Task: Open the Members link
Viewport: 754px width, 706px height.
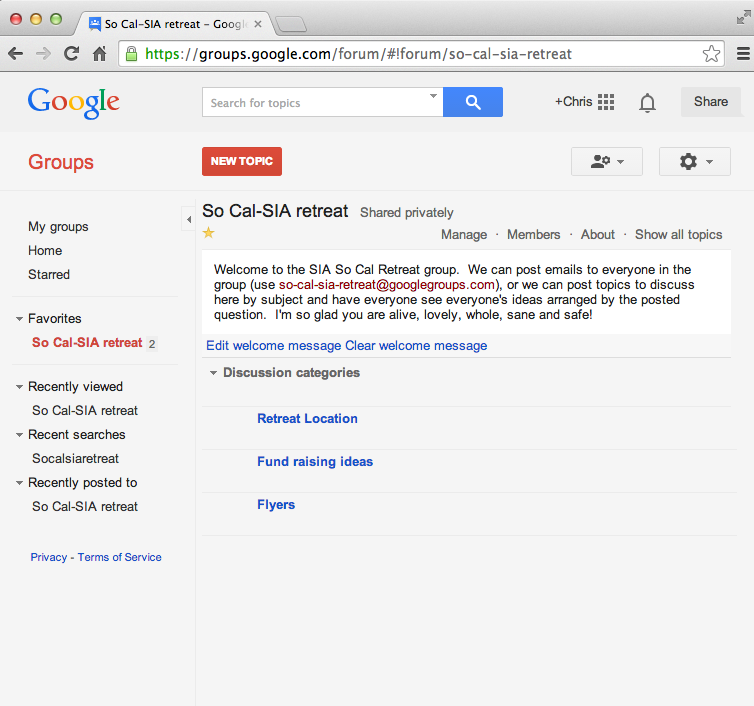Action: [534, 235]
